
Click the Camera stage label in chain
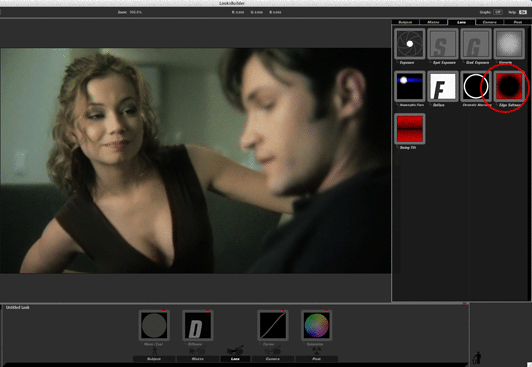[273, 359]
